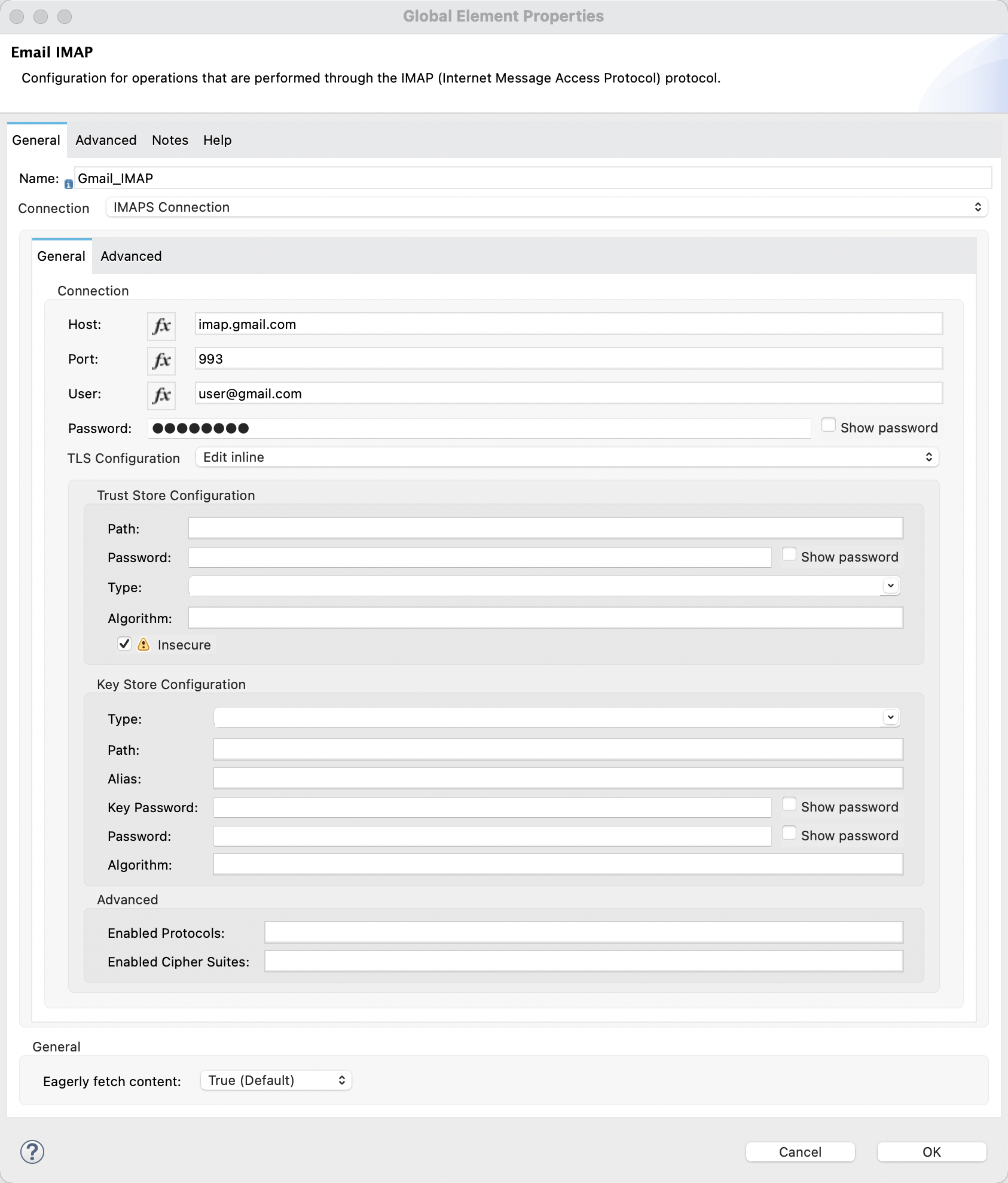
Task: Open the IMAPS Connection dropdown
Action: [x=546, y=207]
